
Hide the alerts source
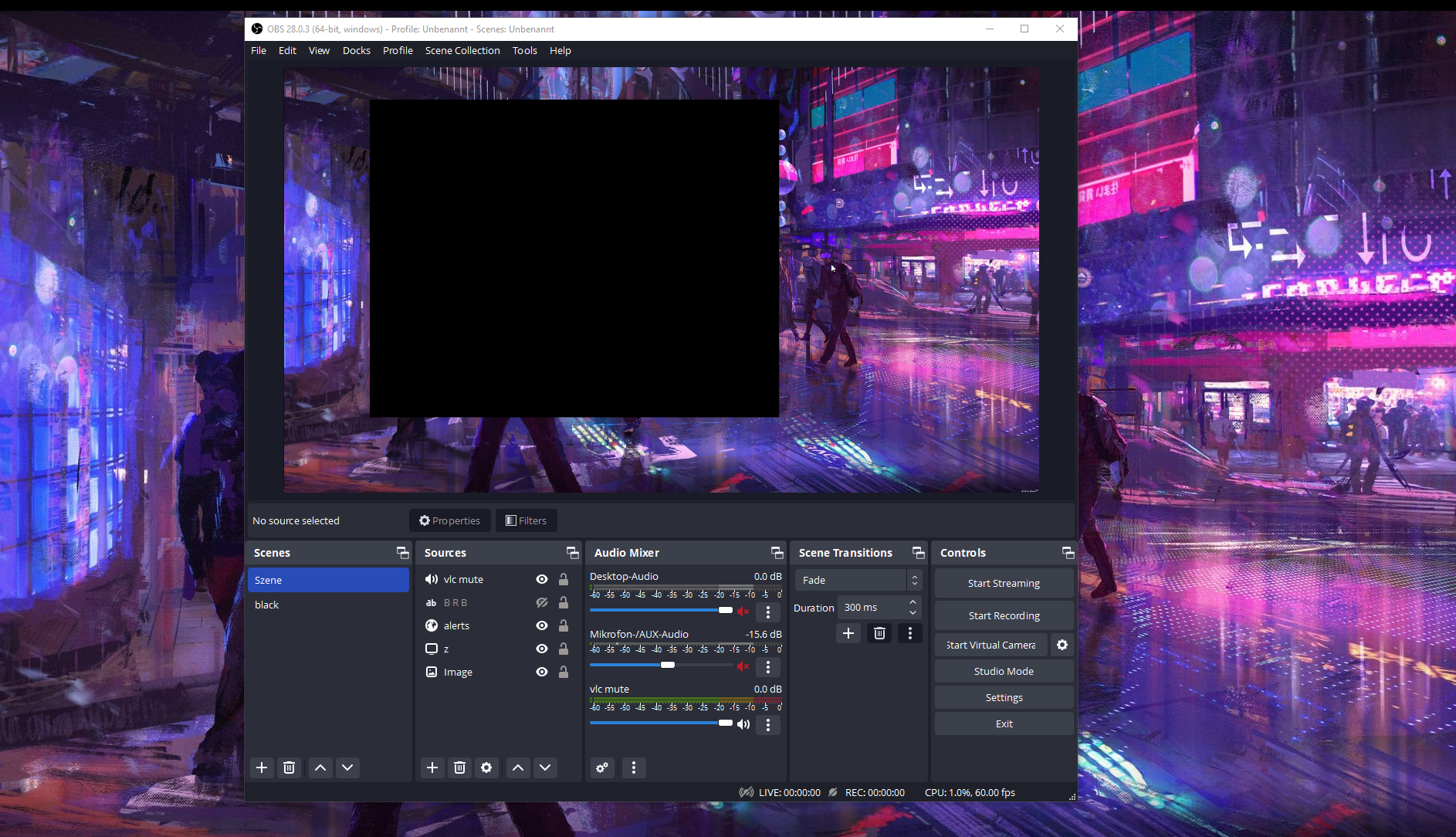point(542,625)
